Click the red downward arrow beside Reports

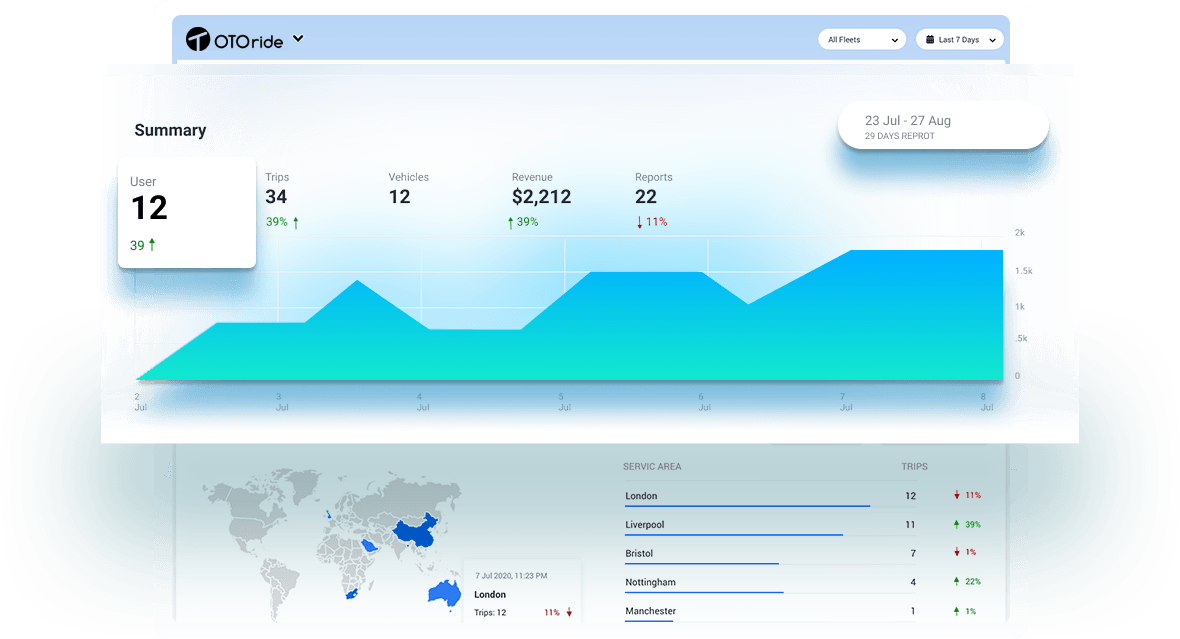640,221
